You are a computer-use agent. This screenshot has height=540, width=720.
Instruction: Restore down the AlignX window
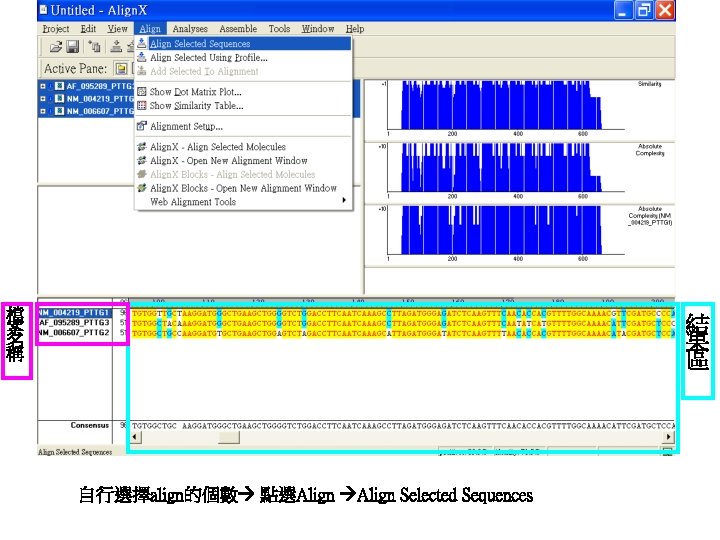click(643, 10)
